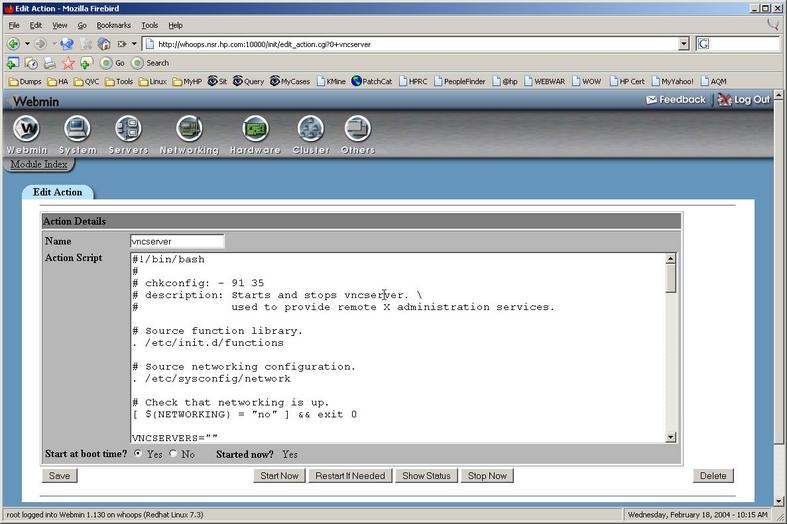787x524 pixels.
Task: Open the Webmin category icon
Action: 27,129
